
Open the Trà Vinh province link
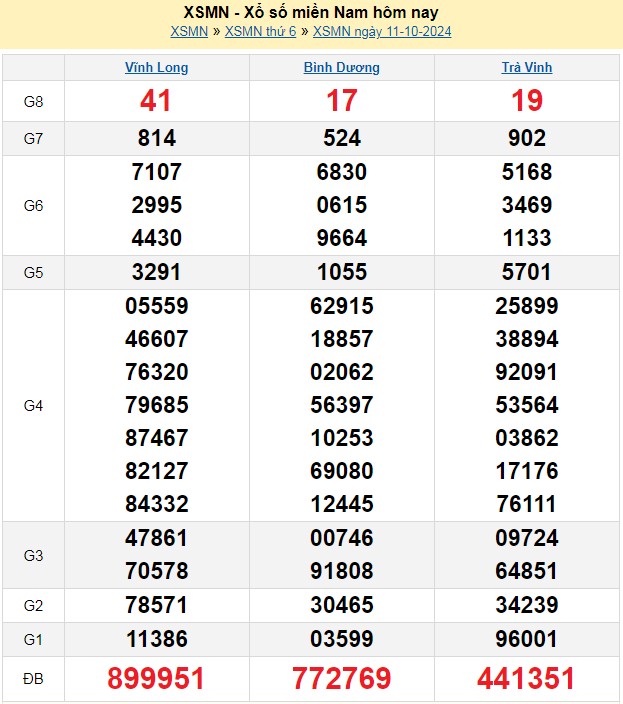tap(527, 68)
